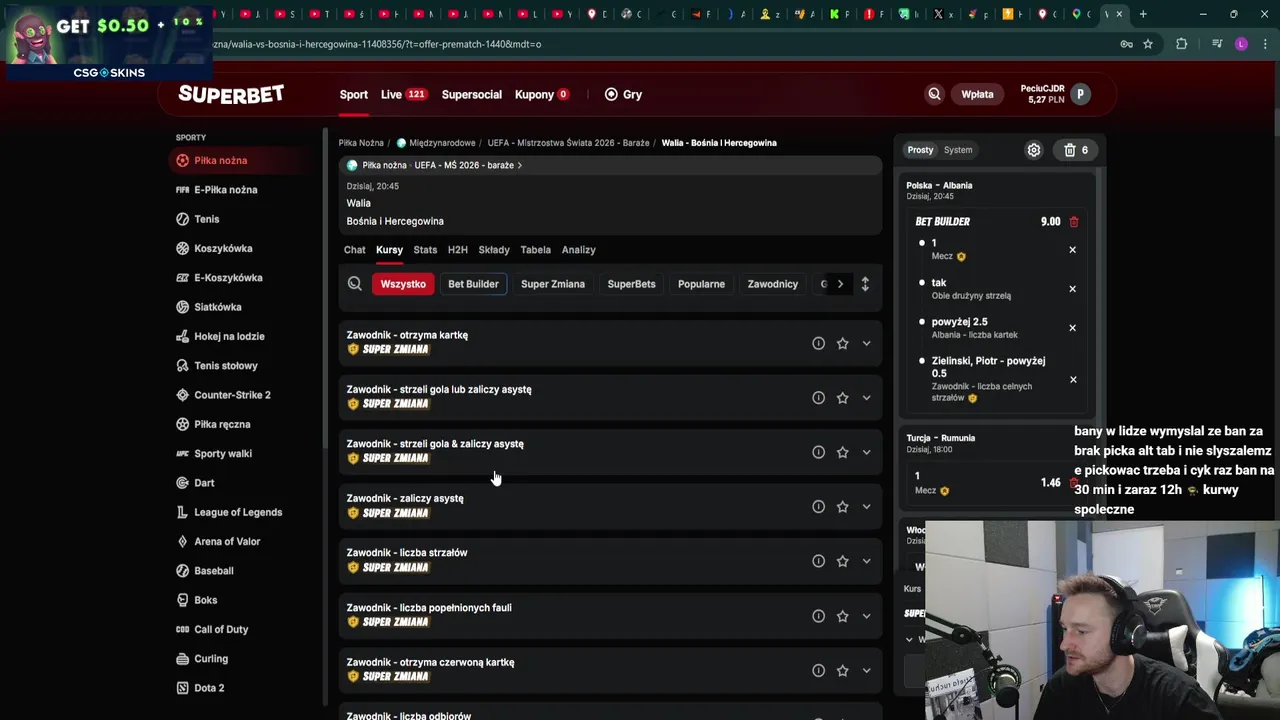Open Gry in top navigation

623,94
